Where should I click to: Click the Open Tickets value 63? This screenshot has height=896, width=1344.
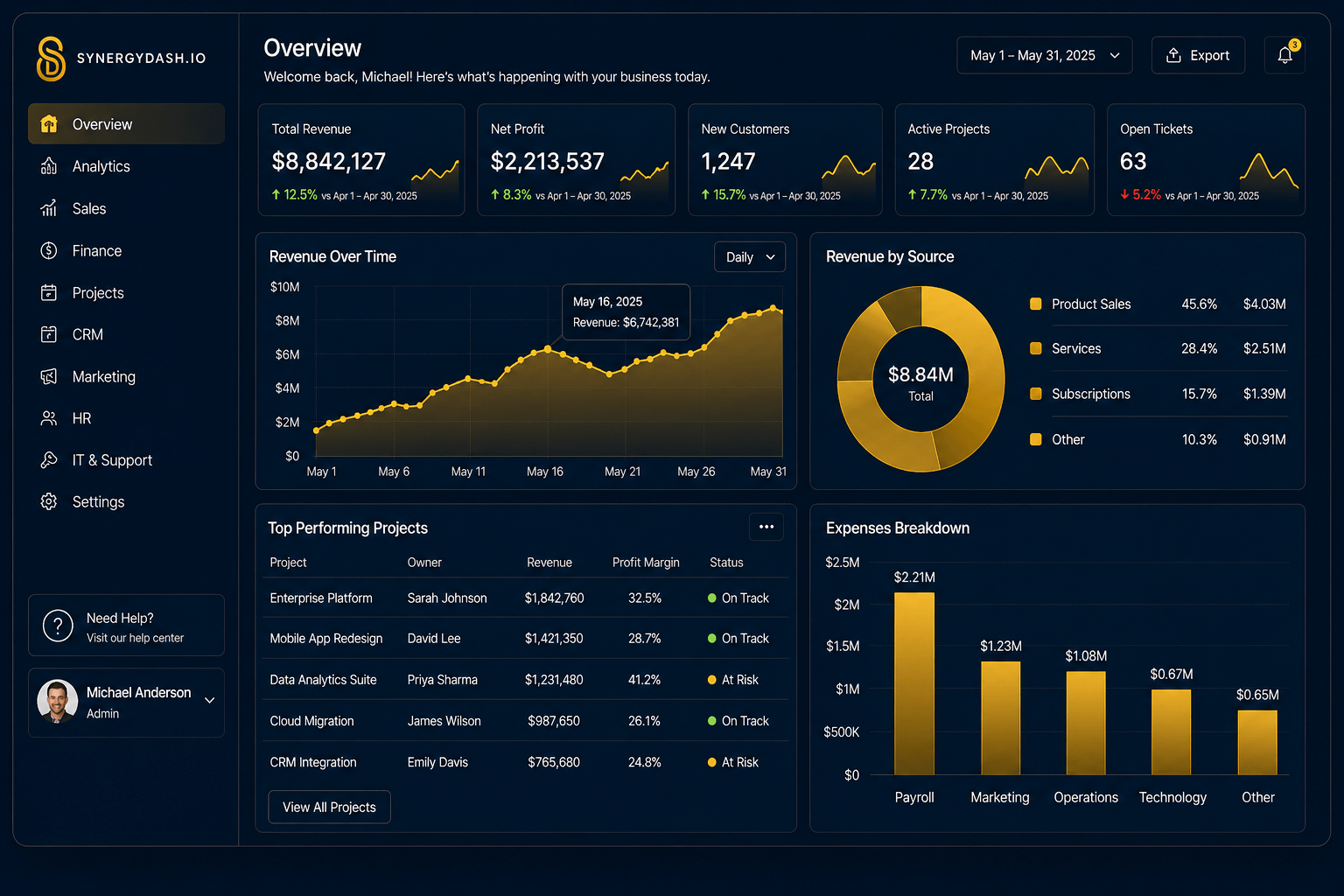pos(1133,161)
